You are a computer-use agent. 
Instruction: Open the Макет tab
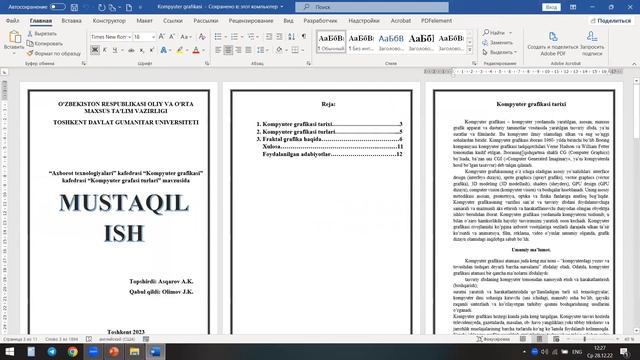[144, 21]
